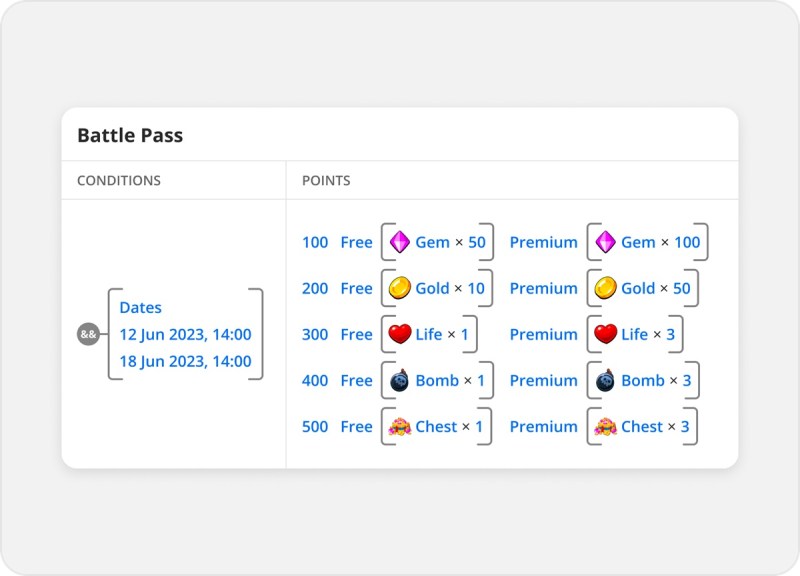
Task: Edit the end date 18 Jun 2023, 14:00
Action: pyautogui.click(x=185, y=361)
